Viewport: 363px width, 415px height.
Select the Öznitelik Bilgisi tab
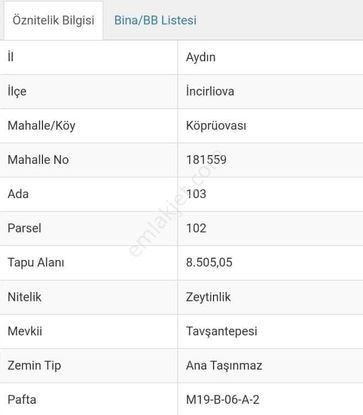pyautogui.click(x=53, y=20)
